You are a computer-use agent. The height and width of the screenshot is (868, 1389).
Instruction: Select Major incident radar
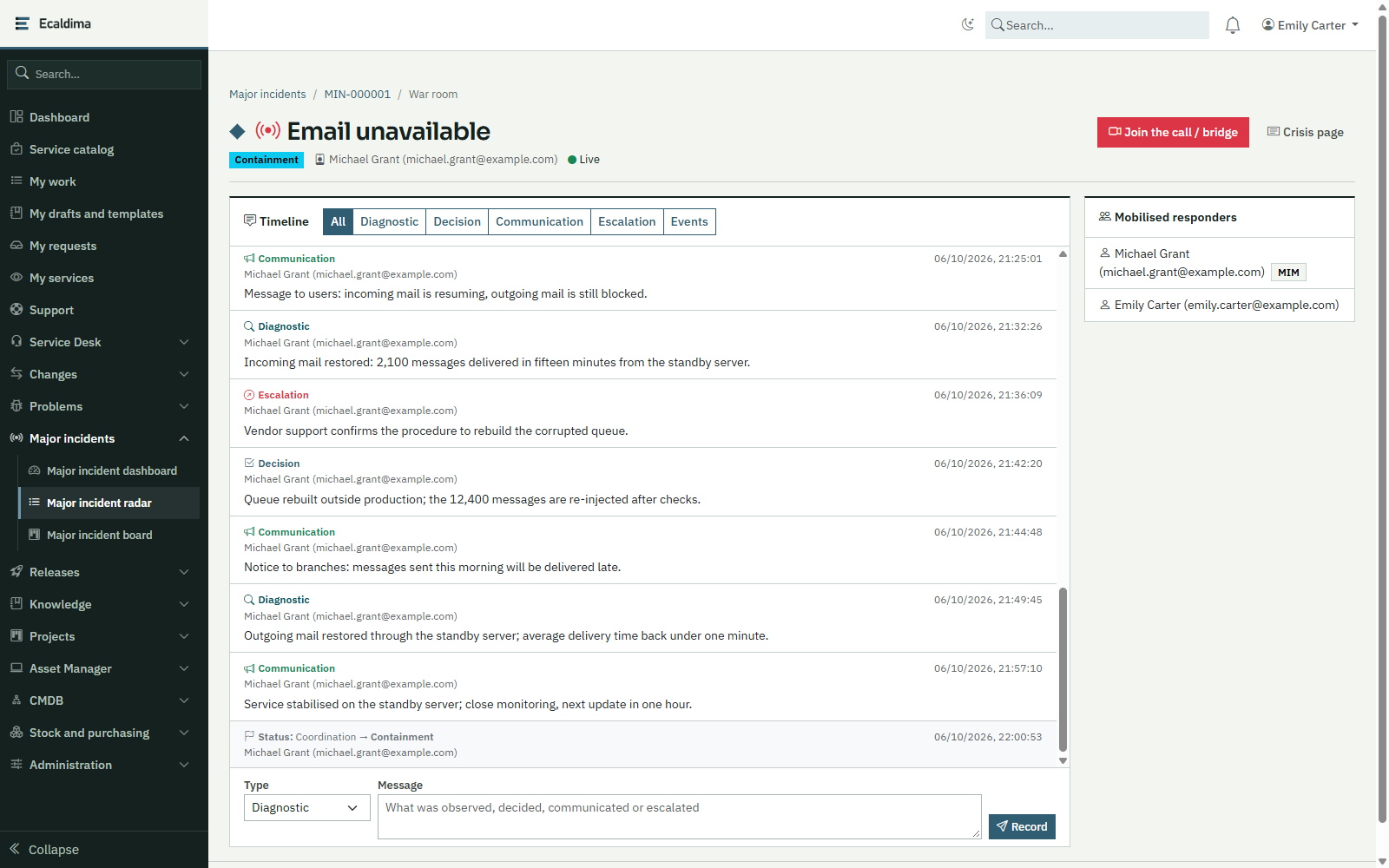[109, 503]
